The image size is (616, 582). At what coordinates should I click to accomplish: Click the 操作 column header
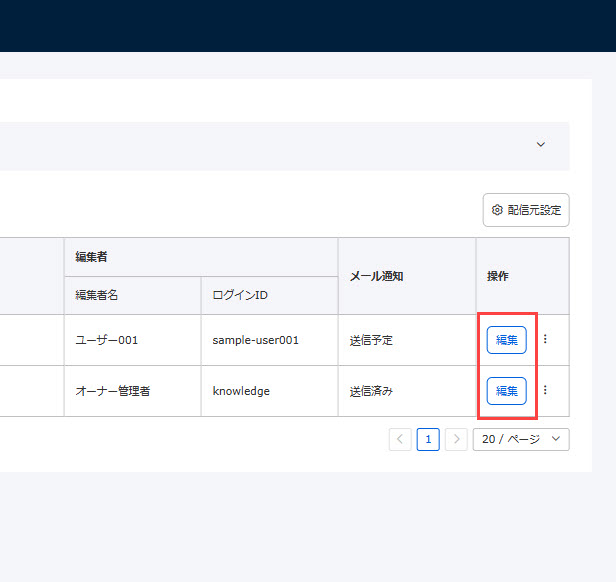tap(498, 276)
